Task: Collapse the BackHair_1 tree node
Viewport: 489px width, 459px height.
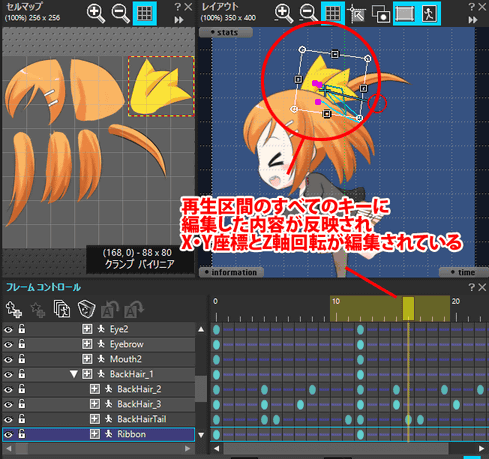Action: [74, 374]
